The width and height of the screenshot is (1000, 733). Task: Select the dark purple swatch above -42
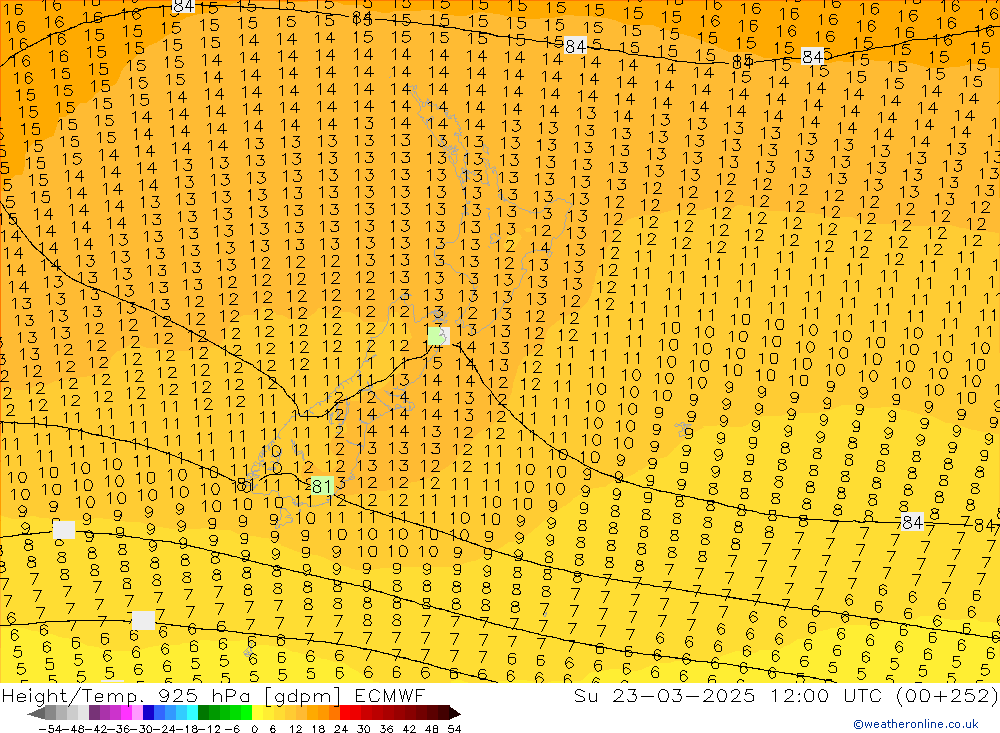pos(94,713)
